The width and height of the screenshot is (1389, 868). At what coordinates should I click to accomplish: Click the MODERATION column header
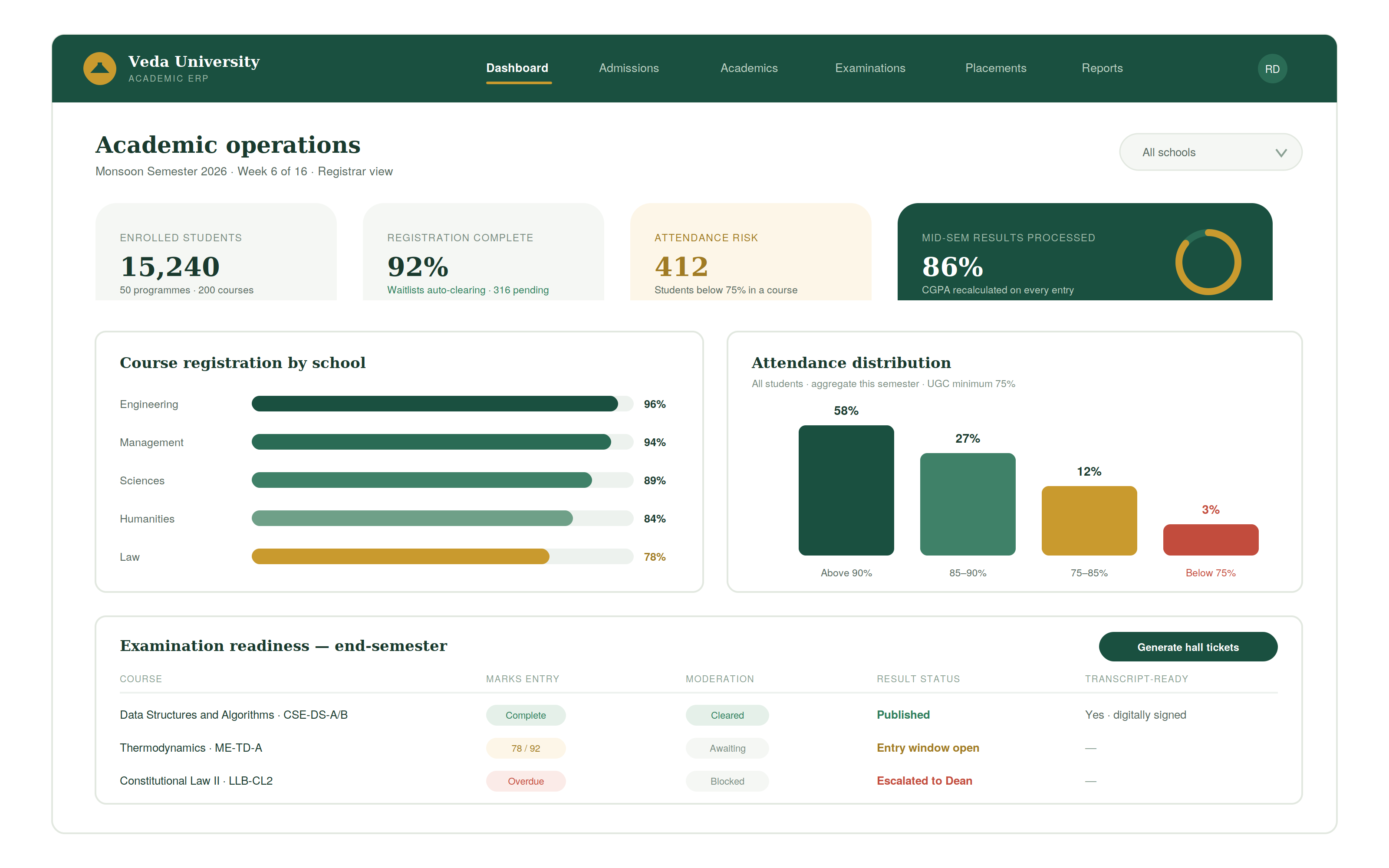click(x=720, y=678)
